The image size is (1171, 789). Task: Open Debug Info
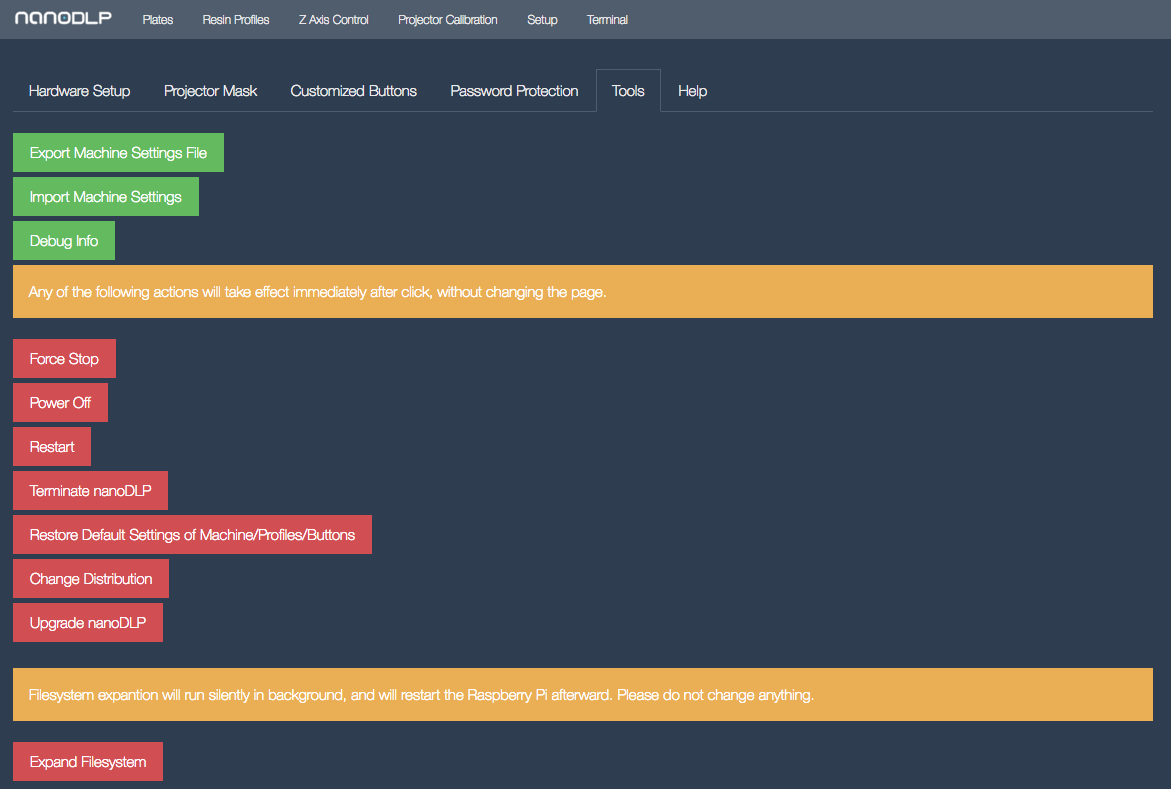63,241
